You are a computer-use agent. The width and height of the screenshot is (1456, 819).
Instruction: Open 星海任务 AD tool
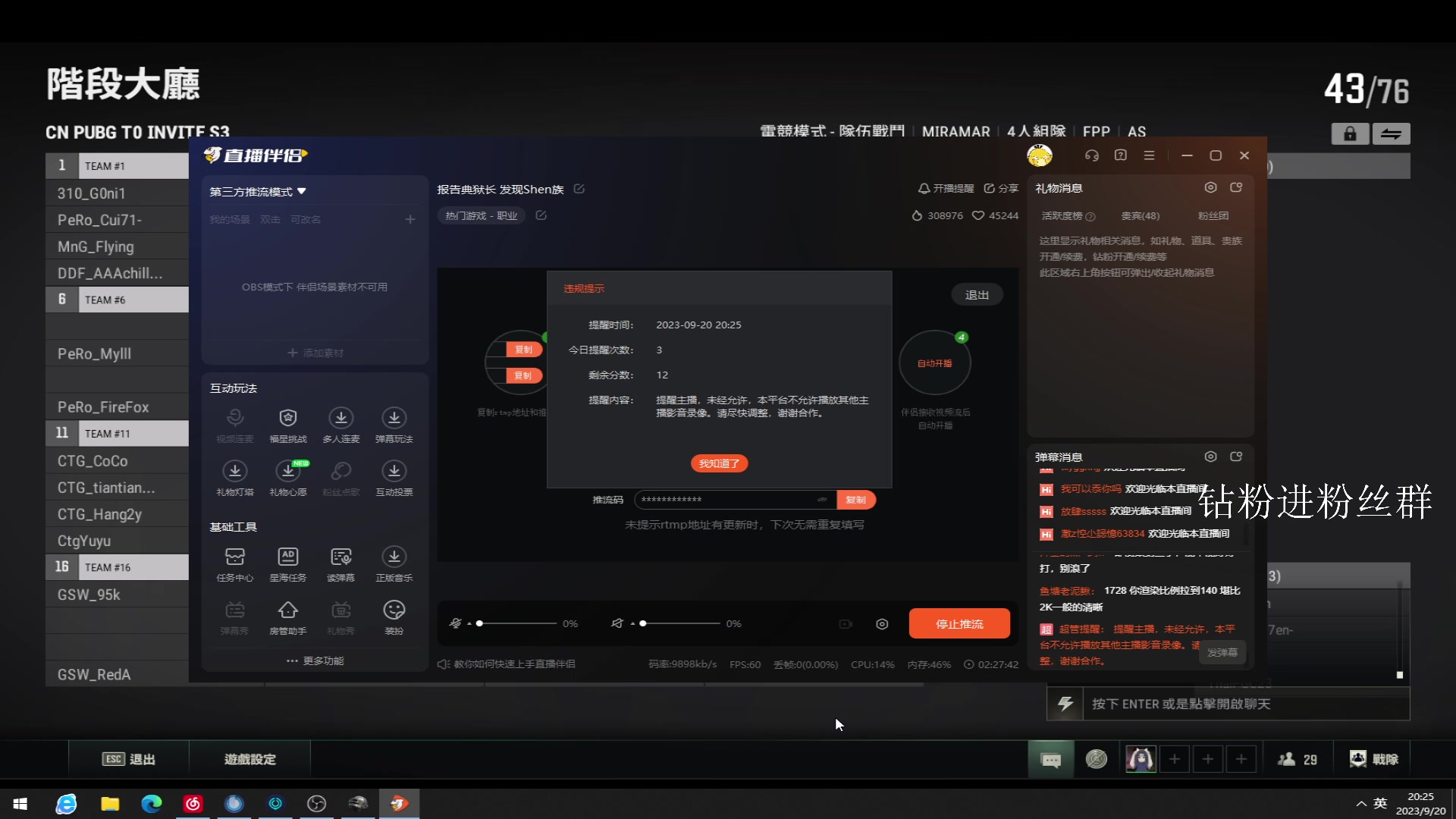coord(288,564)
